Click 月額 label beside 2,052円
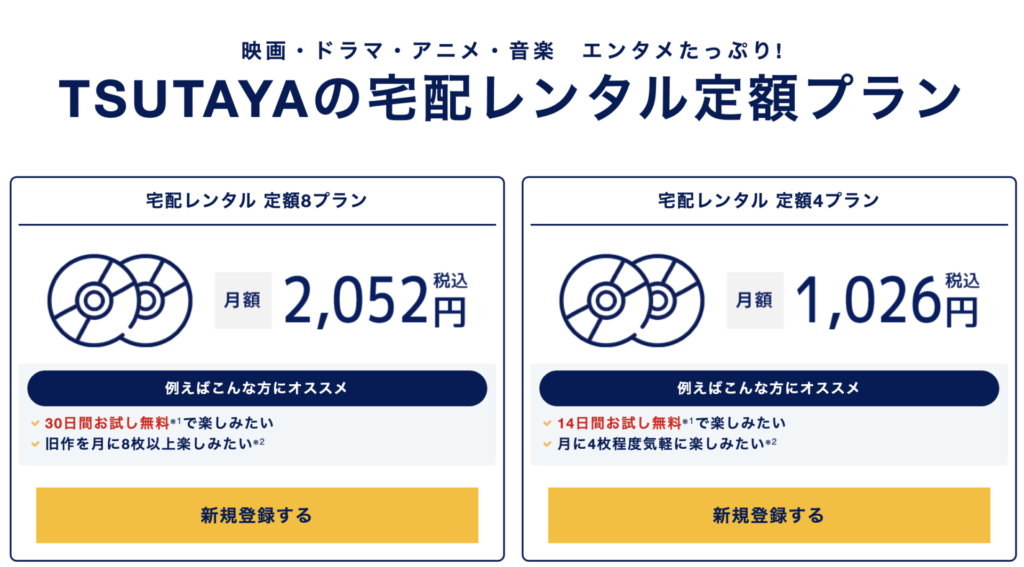Viewport: 1024px width, 567px height. click(x=243, y=300)
